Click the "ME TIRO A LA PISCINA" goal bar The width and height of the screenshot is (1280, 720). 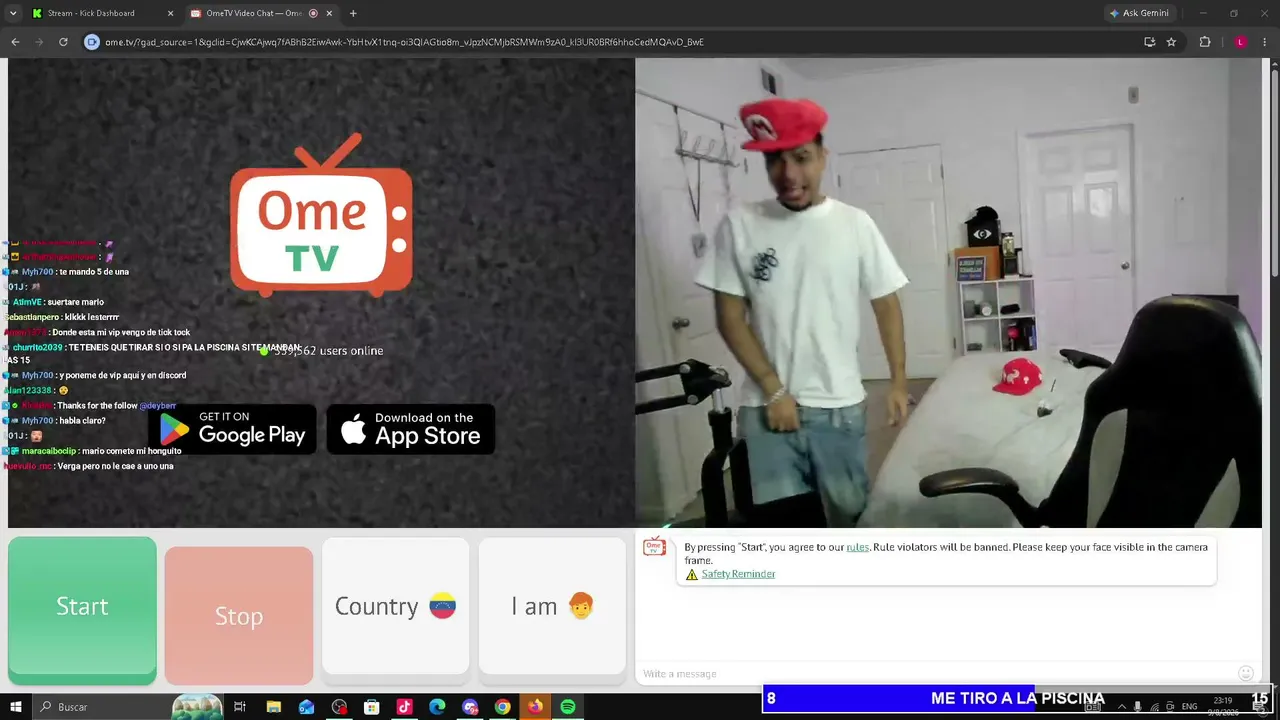(1017, 699)
